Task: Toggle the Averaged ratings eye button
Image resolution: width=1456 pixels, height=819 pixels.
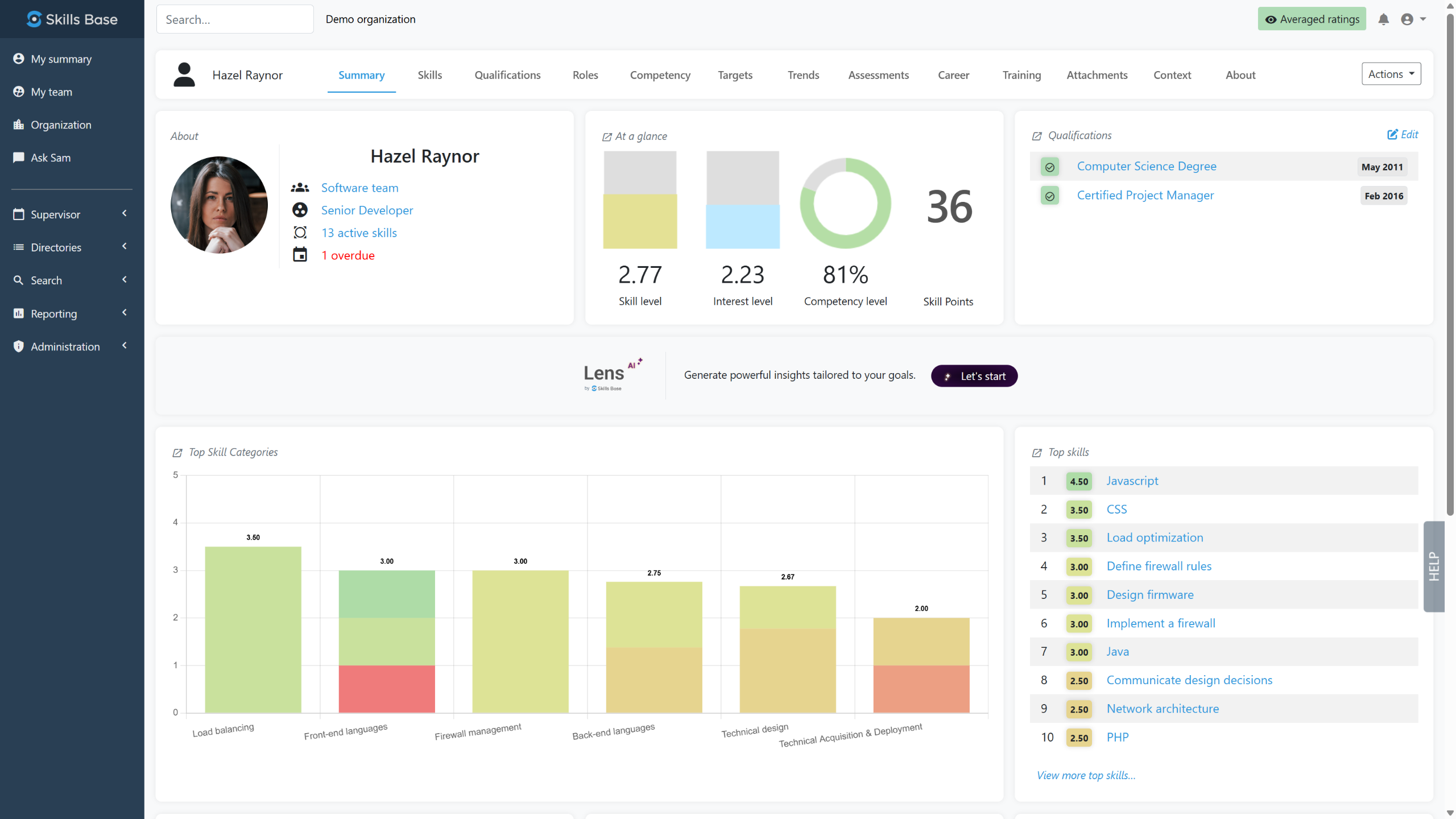Action: 1312,19
